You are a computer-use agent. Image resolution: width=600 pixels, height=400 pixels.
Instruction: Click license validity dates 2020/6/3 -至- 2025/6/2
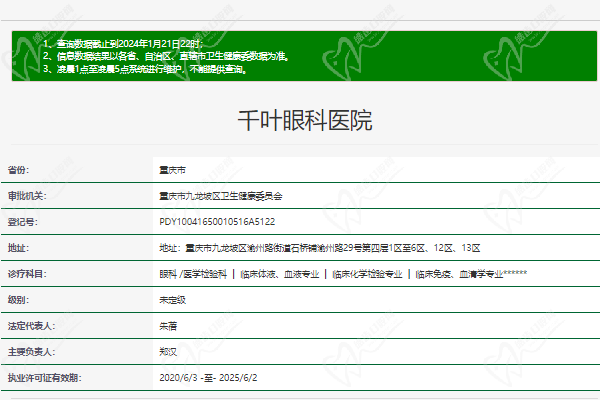[208, 379]
